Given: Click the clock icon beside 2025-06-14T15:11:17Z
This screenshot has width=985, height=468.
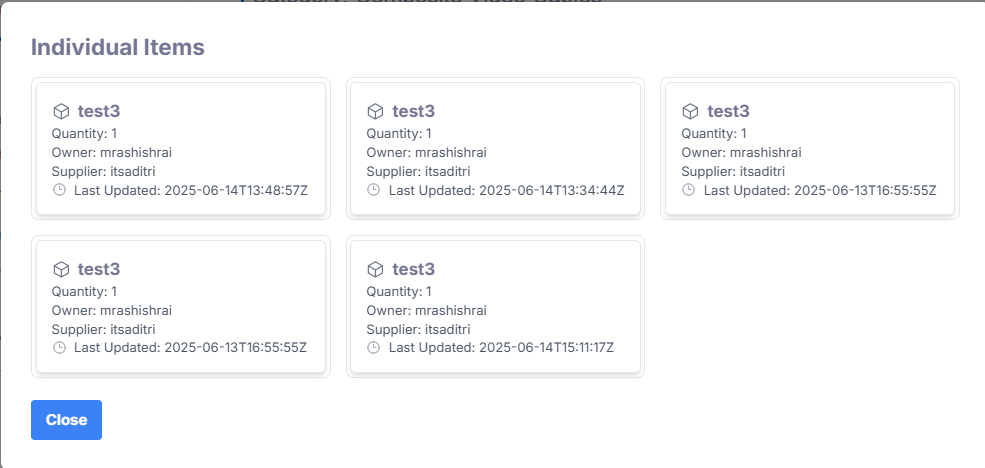Looking at the screenshot, I should [x=374, y=348].
